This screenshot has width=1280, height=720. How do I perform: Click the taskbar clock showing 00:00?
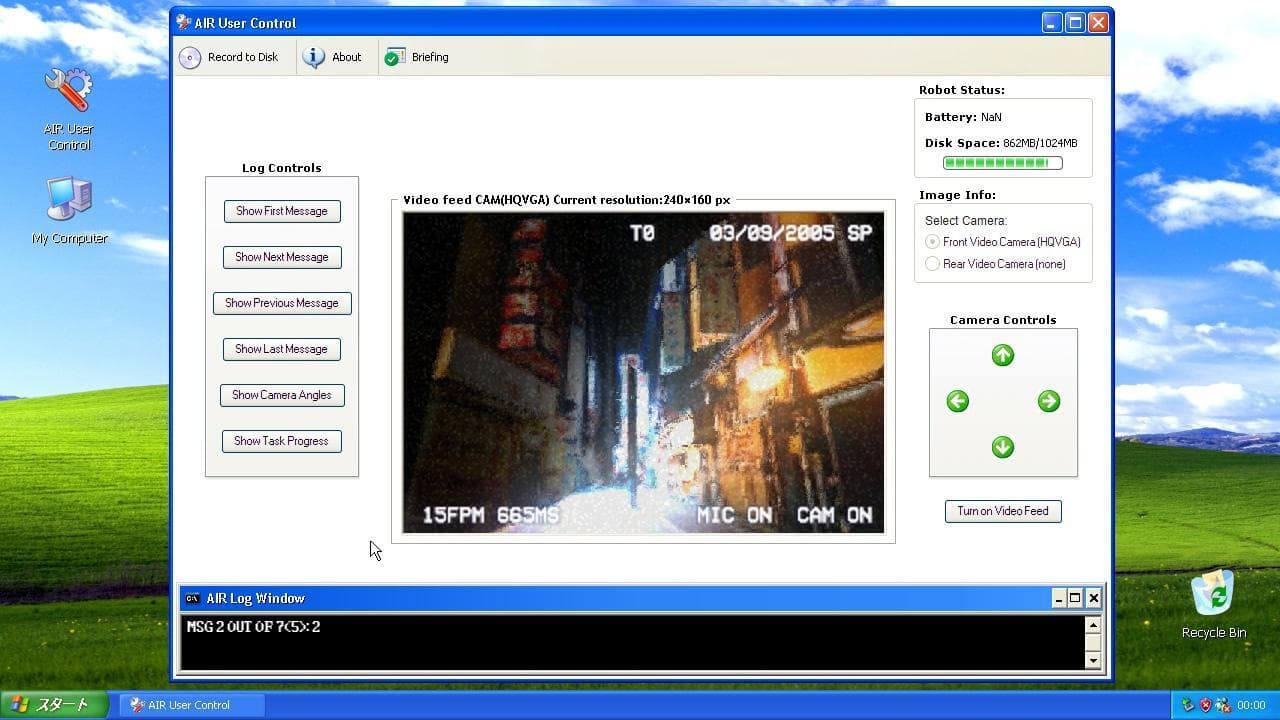1251,705
